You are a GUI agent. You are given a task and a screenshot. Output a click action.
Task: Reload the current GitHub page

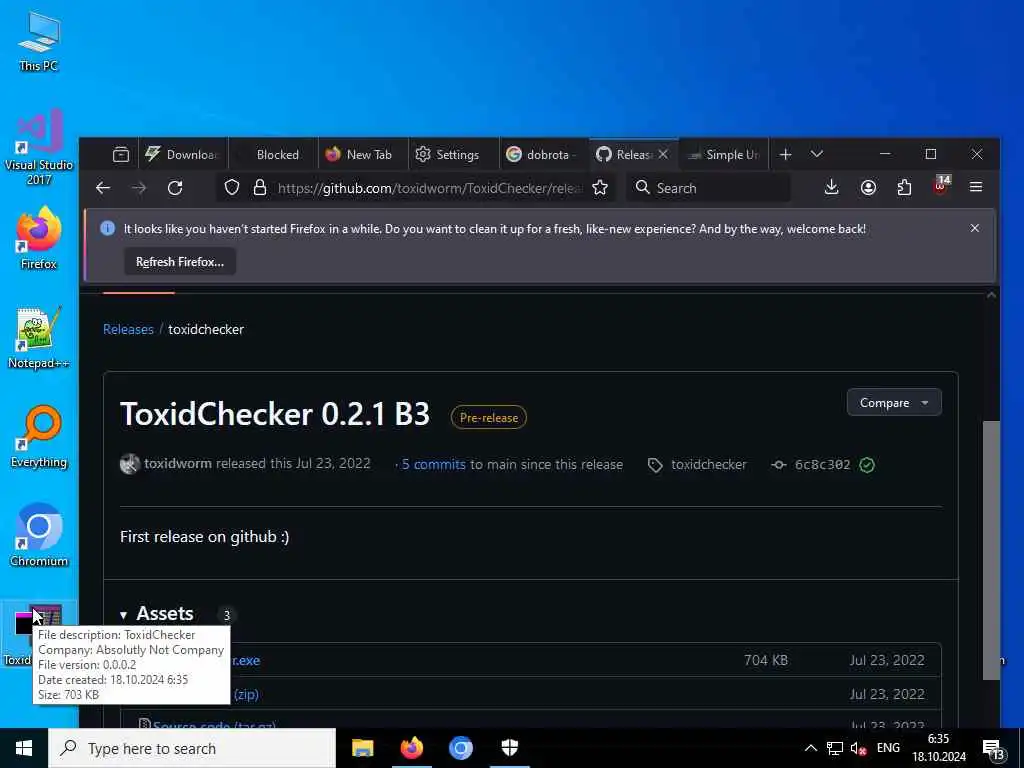(x=175, y=188)
